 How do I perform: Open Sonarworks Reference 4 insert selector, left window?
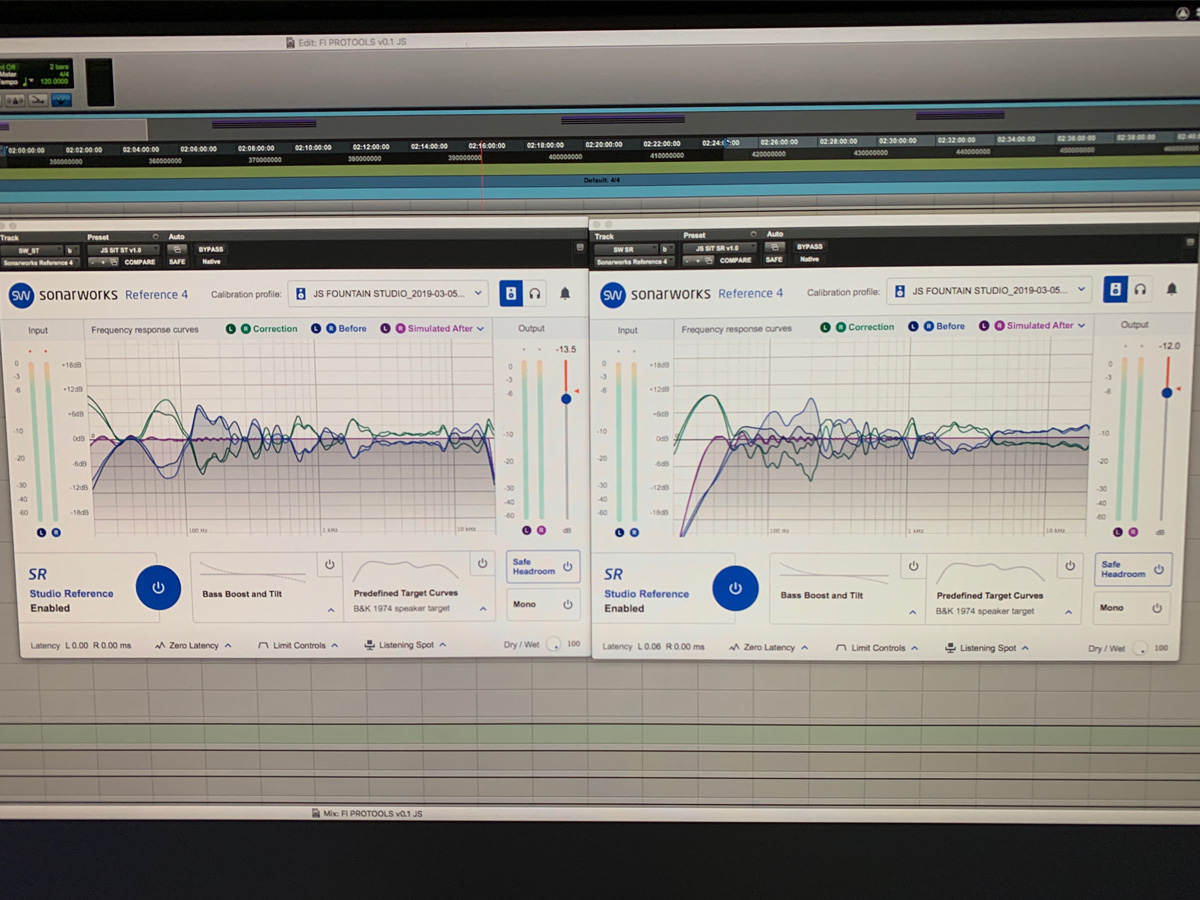click(39, 263)
